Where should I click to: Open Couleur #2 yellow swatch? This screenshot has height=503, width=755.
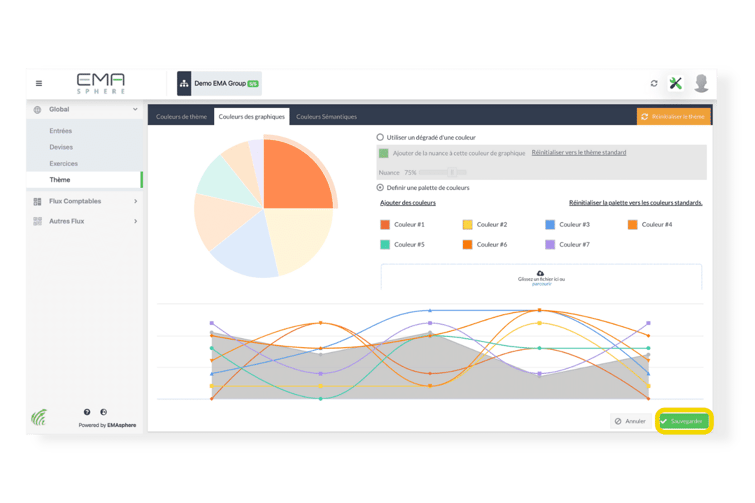[467, 225]
